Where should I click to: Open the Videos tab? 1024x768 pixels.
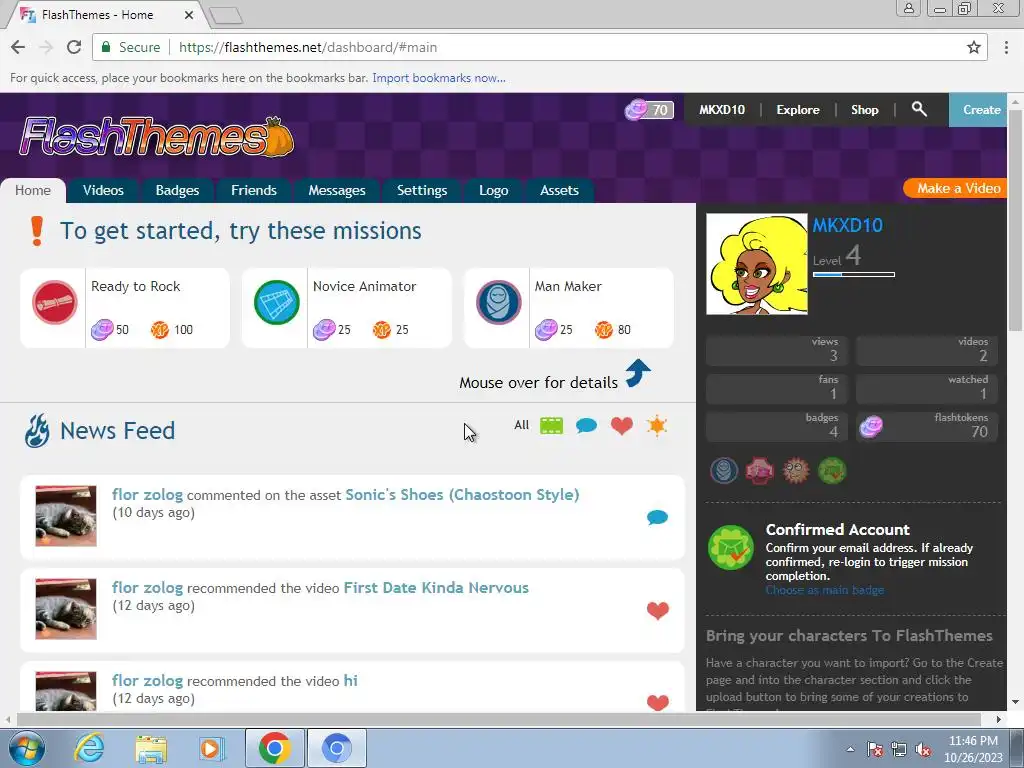point(103,190)
